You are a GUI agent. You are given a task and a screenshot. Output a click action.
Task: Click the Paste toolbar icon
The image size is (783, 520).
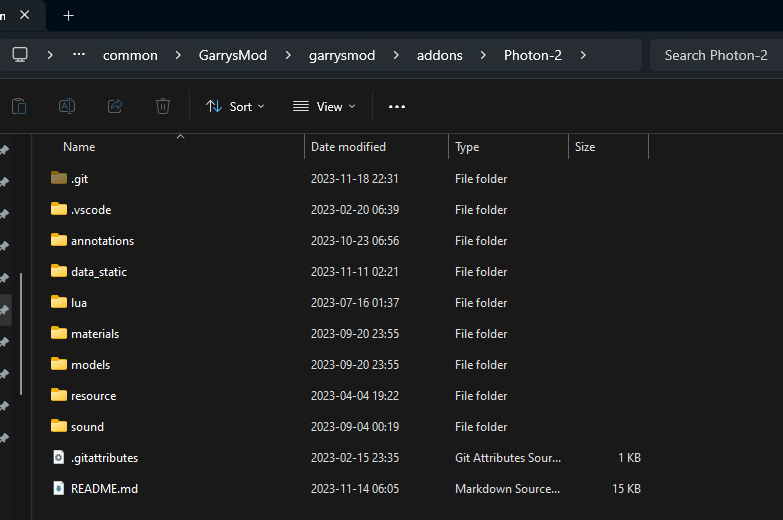pyautogui.click(x=19, y=106)
